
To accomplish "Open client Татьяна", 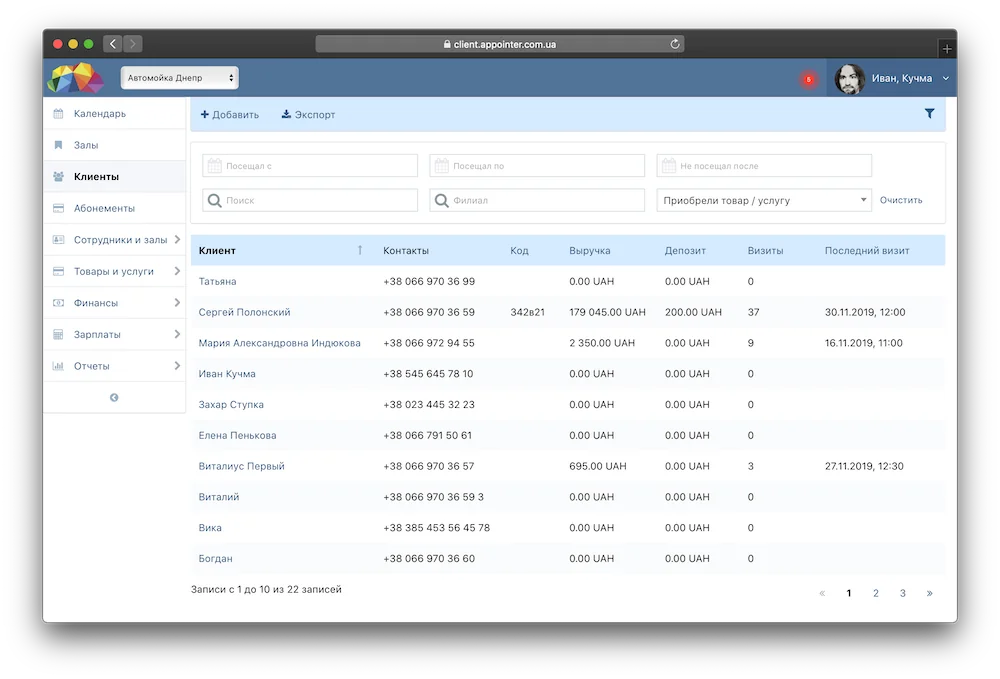I will [217, 281].
